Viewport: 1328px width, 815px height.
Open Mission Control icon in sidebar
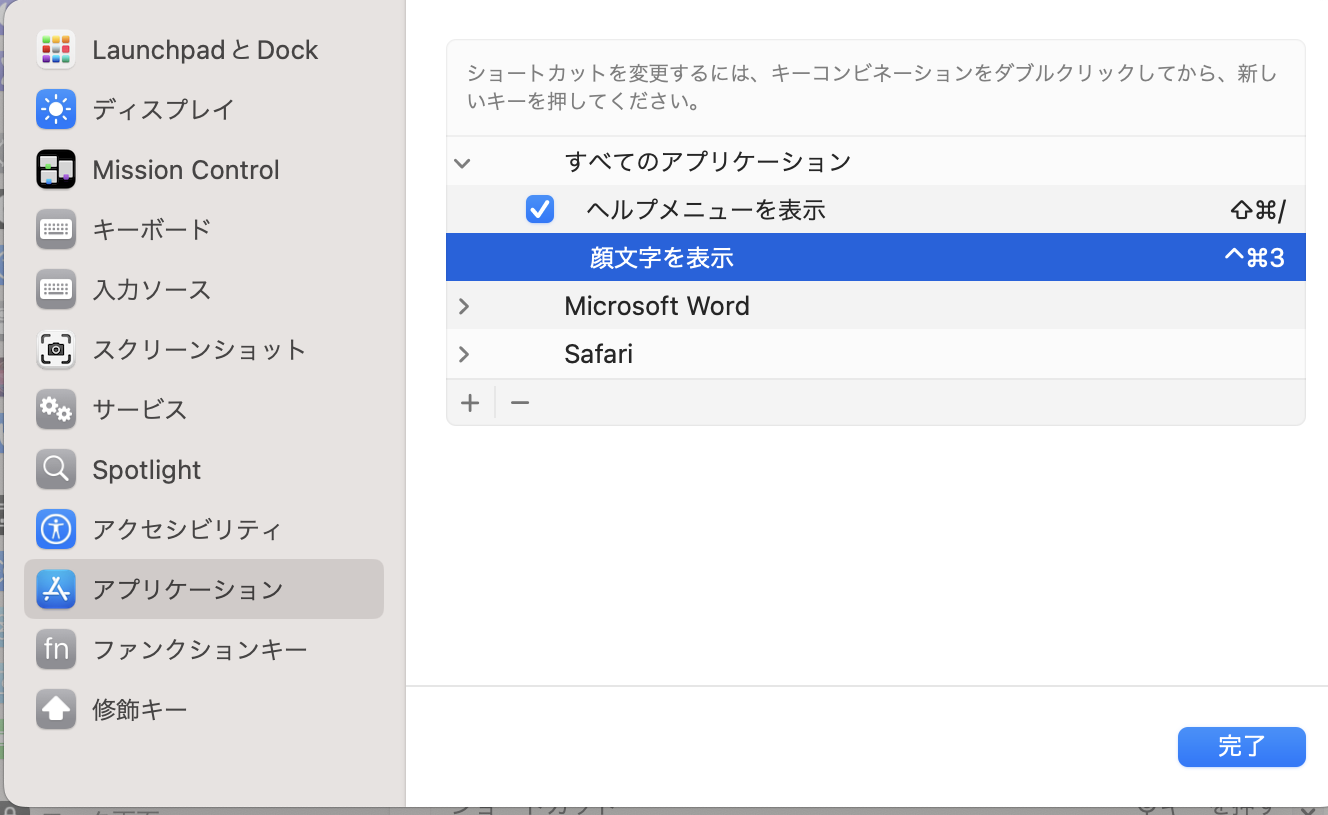coord(56,169)
